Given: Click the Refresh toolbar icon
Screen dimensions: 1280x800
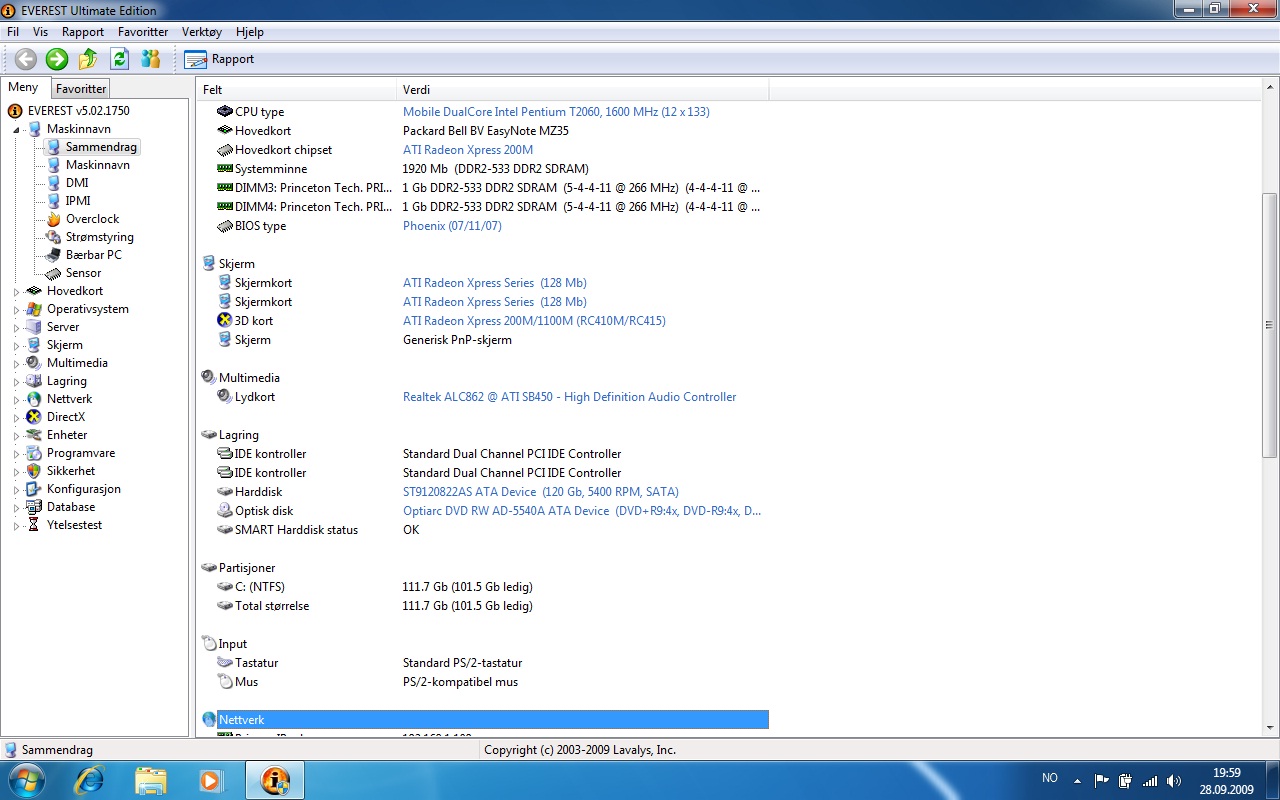Looking at the screenshot, I should pyautogui.click(x=119, y=59).
